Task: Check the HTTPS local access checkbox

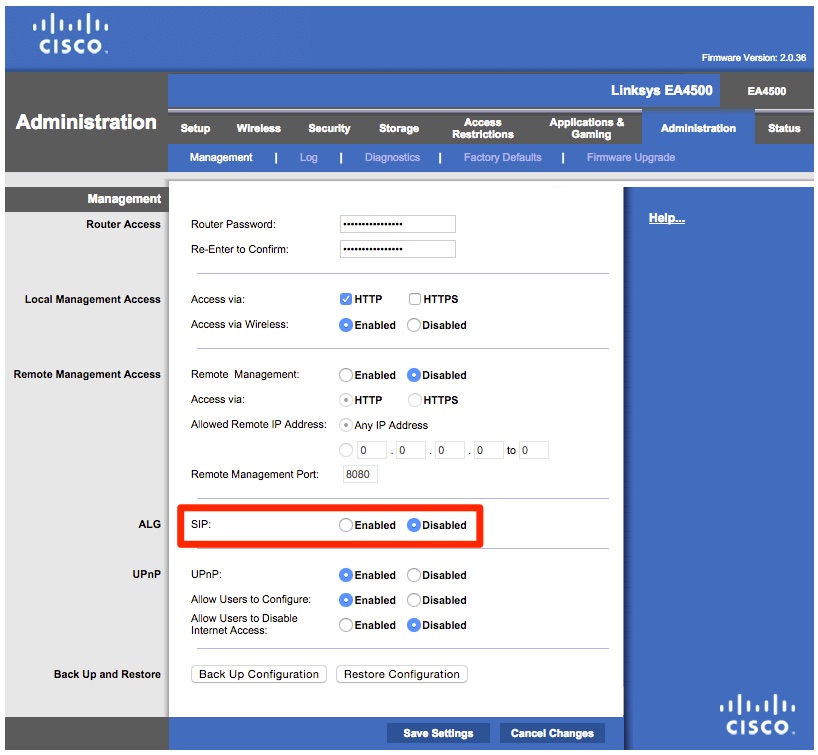Action: [415, 299]
